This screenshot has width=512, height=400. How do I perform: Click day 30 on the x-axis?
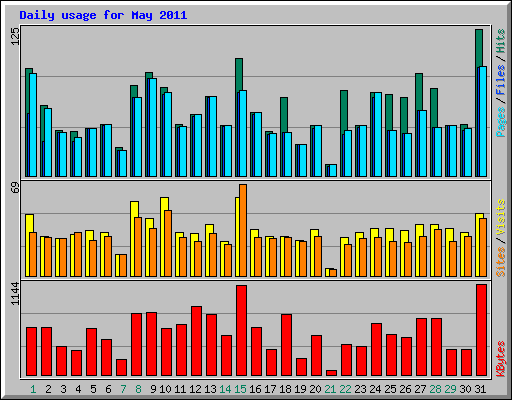pos(465,389)
